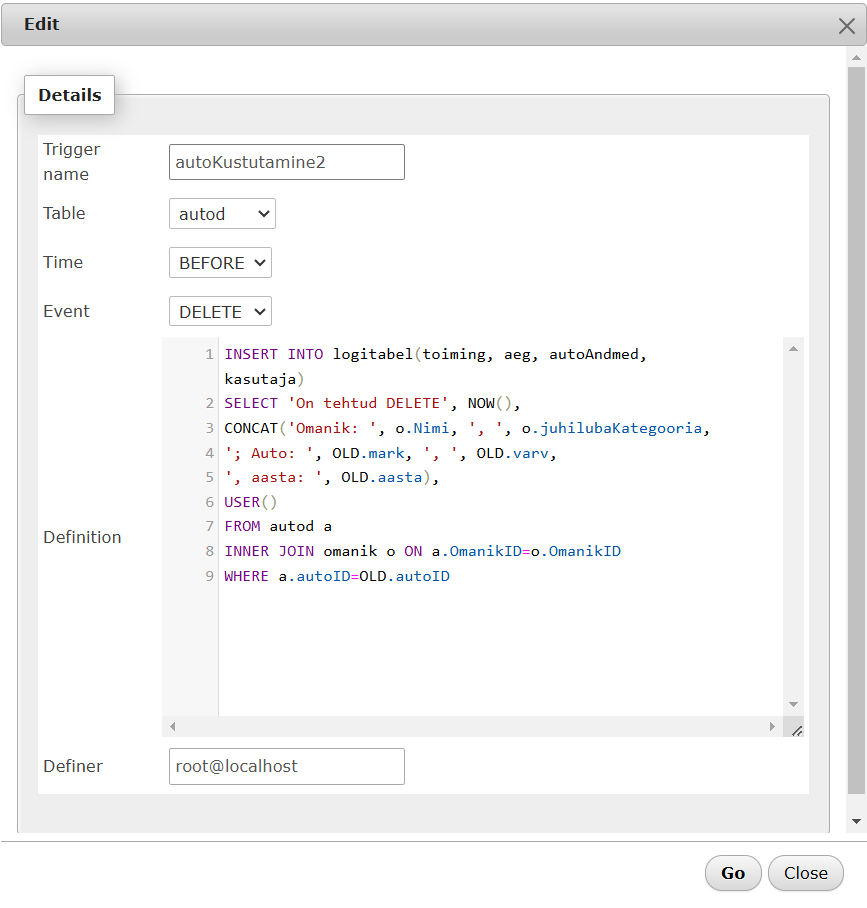The width and height of the screenshot is (867, 908).
Task: Select the Details tab
Action: [x=69, y=95]
